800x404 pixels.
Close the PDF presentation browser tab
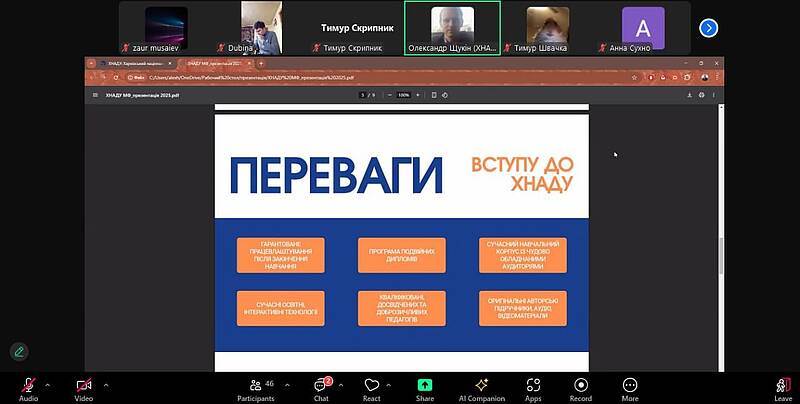coord(249,64)
